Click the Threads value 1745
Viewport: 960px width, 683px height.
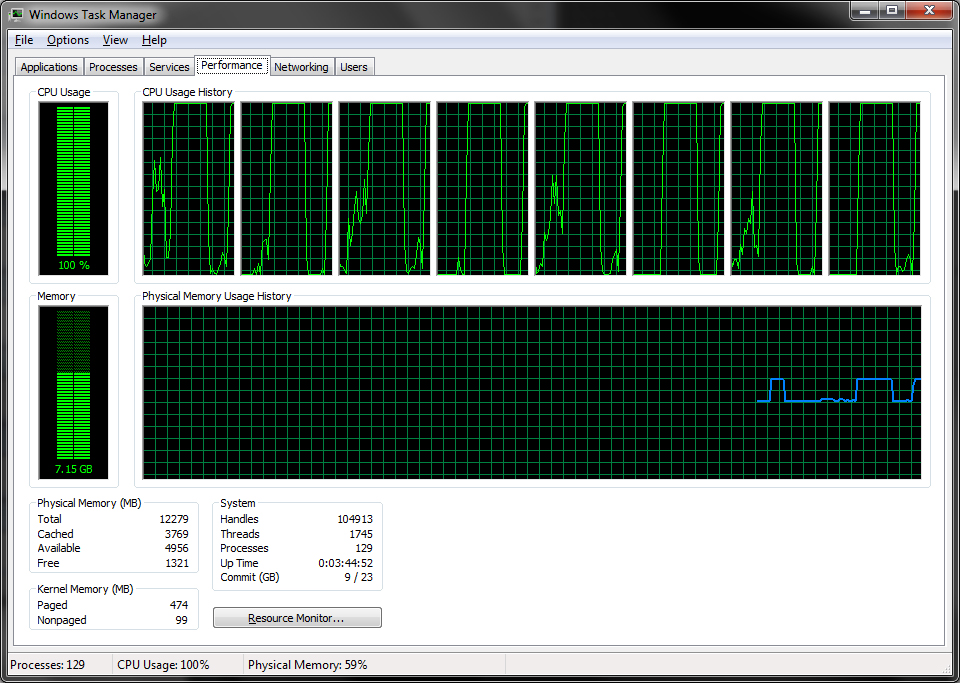(x=361, y=534)
